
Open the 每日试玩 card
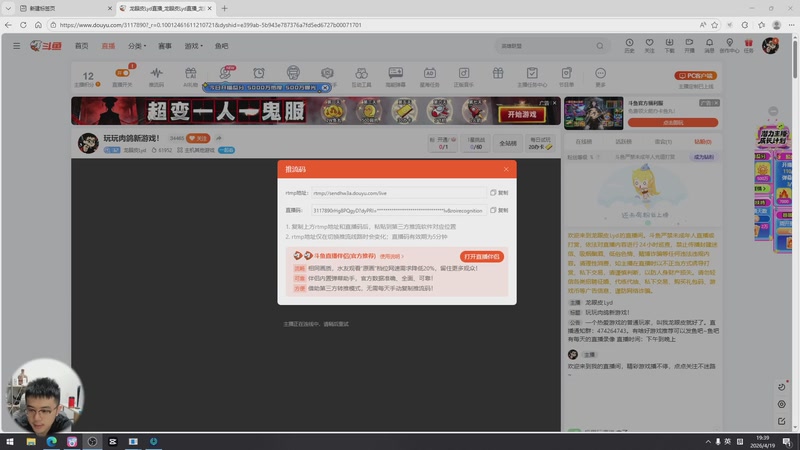(x=540, y=143)
